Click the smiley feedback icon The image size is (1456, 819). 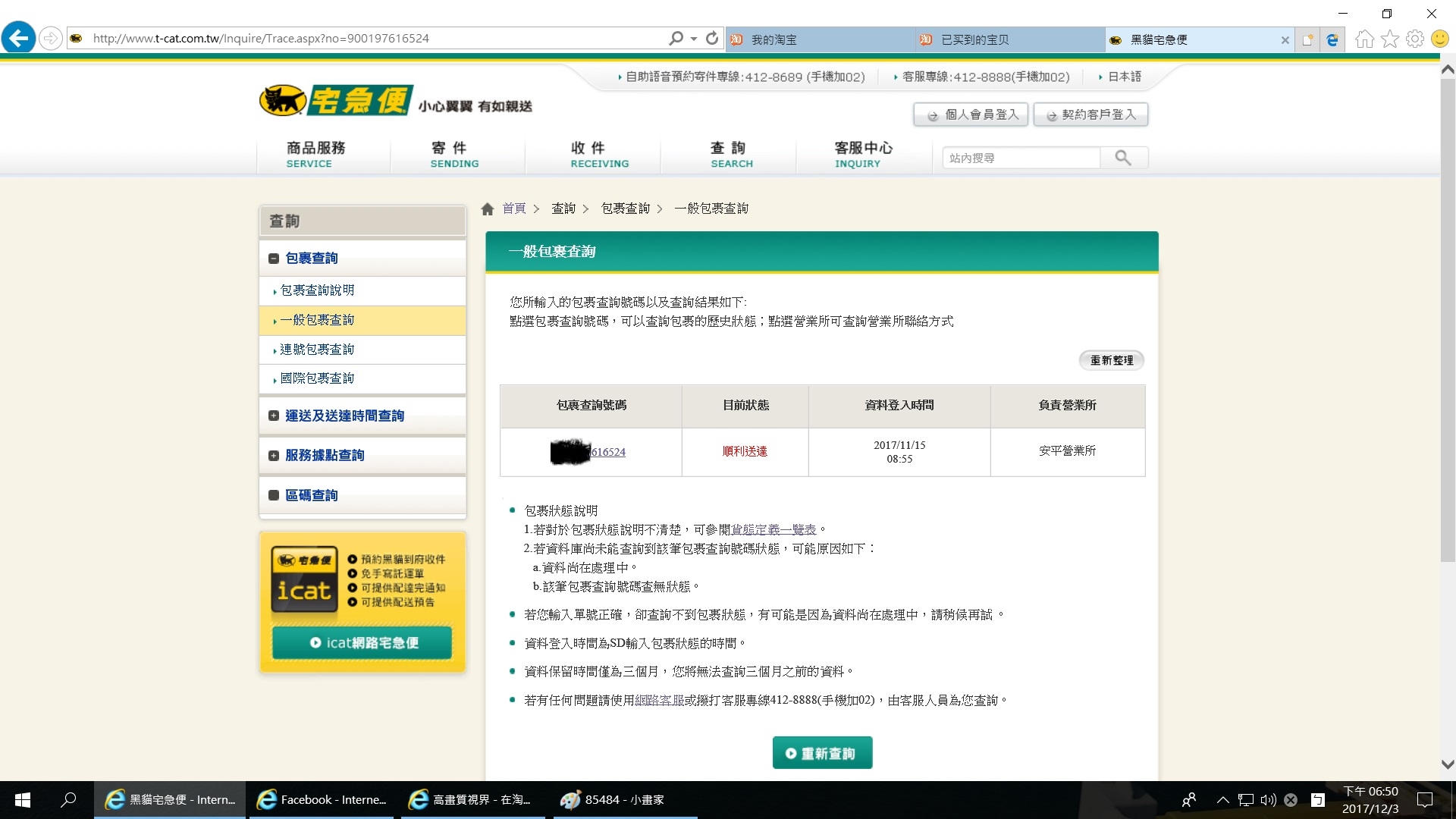pyautogui.click(x=1439, y=39)
